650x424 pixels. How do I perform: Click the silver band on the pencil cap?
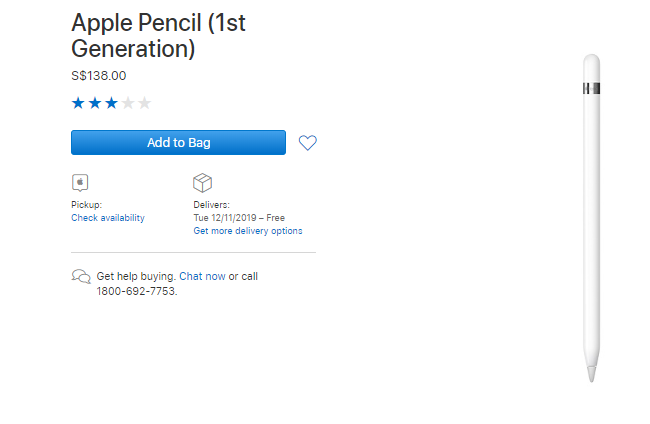pyautogui.click(x=592, y=89)
